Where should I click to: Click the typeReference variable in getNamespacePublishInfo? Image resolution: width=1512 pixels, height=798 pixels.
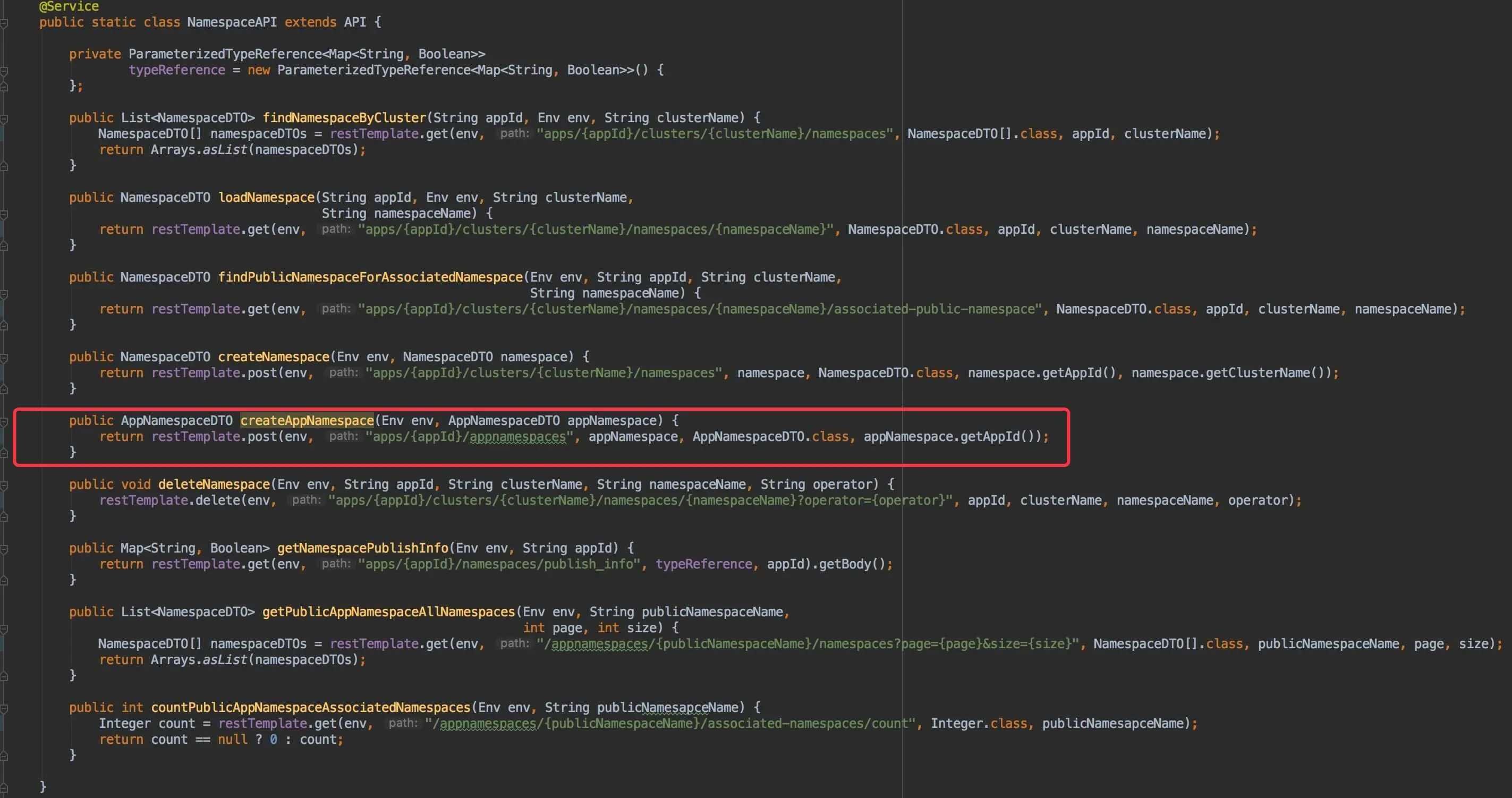tap(703, 564)
